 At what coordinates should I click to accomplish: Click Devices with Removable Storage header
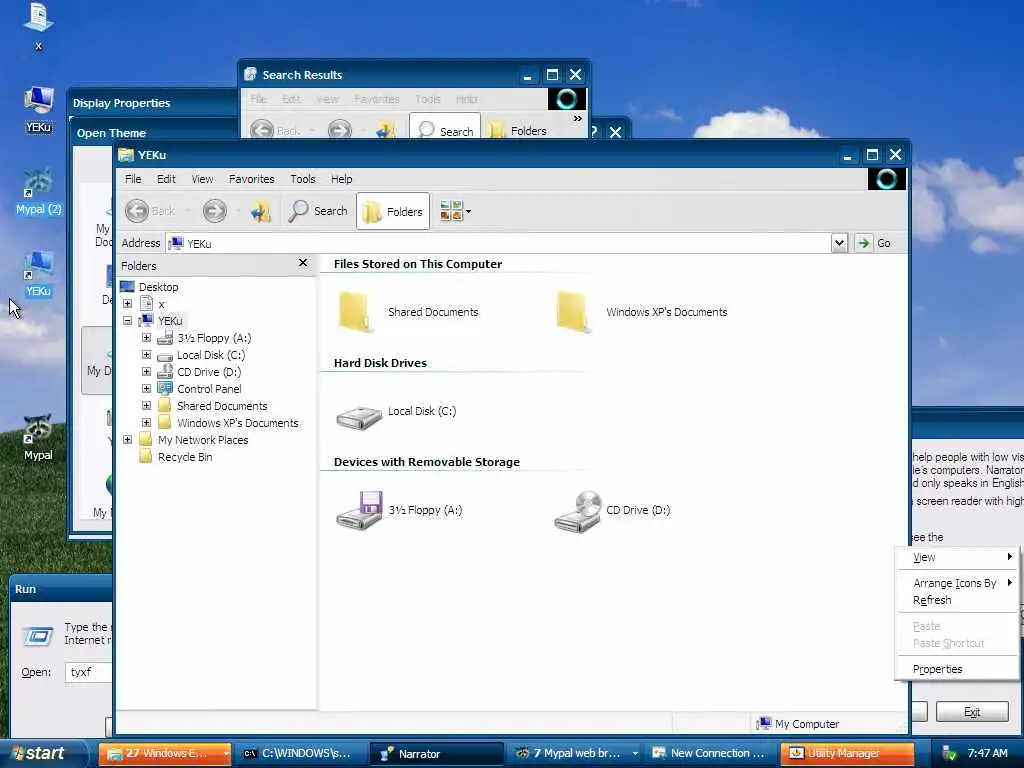(426, 462)
